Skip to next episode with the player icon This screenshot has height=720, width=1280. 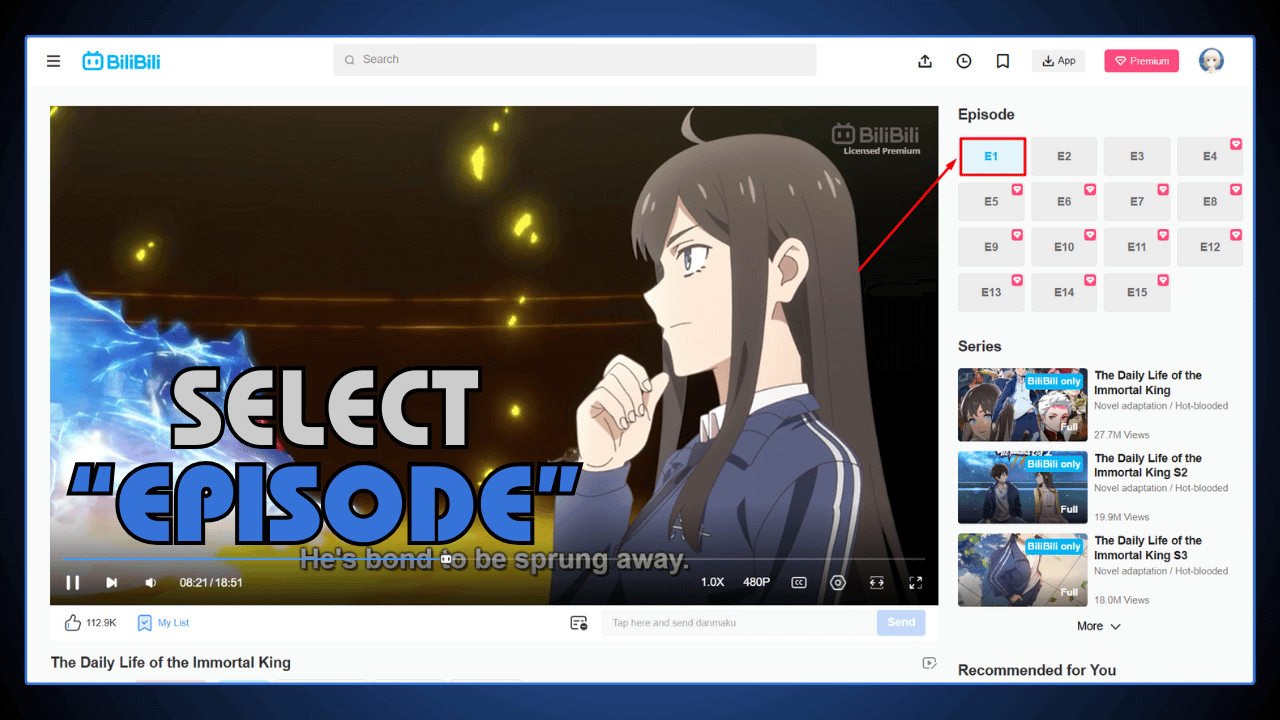click(111, 582)
